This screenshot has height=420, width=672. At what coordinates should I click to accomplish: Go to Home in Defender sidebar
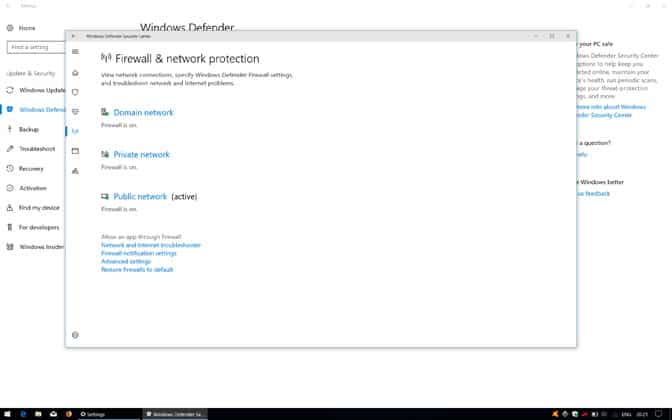(75, 73)
